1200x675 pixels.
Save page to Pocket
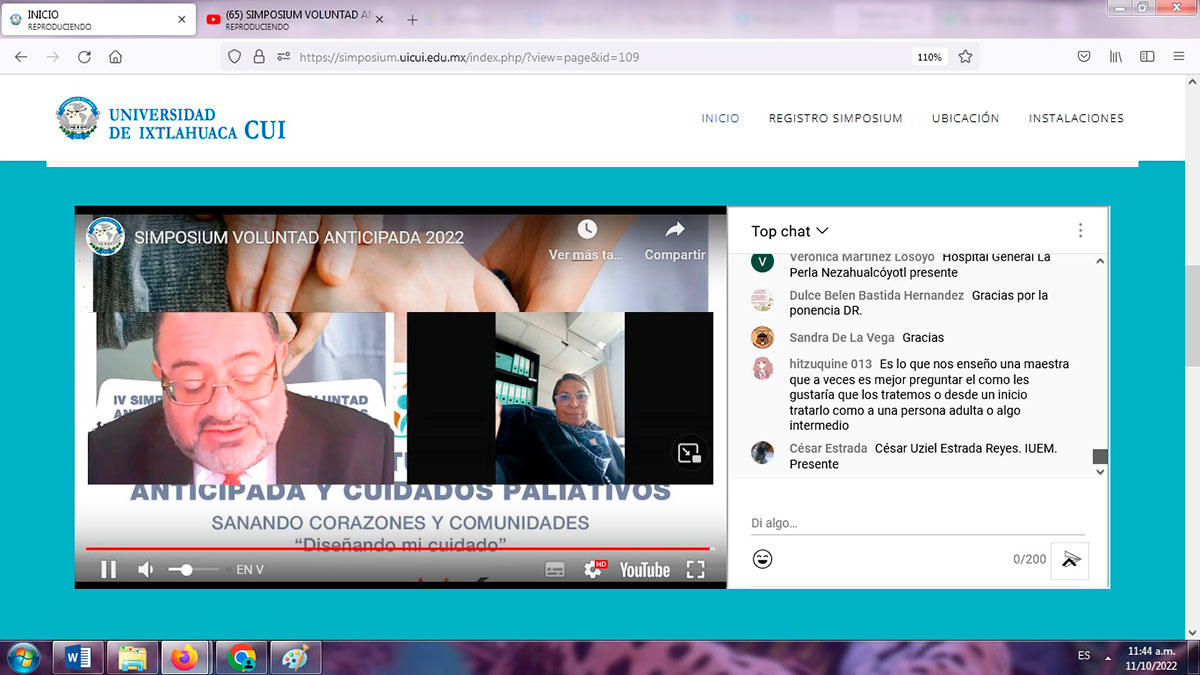click(1083, 57)
